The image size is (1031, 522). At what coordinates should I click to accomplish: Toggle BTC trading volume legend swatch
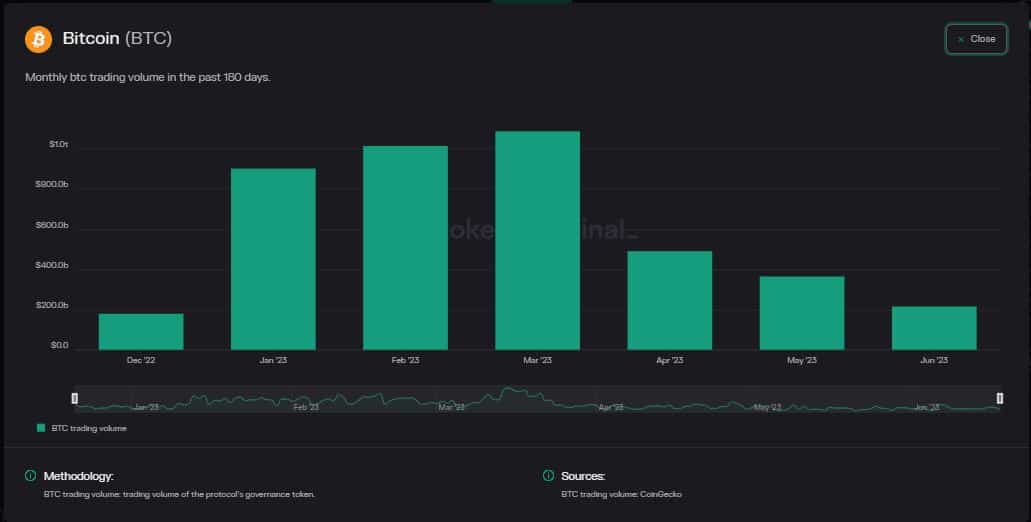(x=41, y=428)
